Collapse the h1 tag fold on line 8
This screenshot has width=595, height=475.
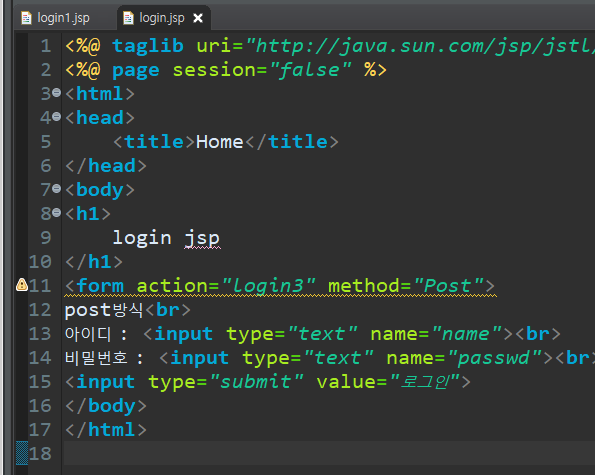click(x=57, y=212)
